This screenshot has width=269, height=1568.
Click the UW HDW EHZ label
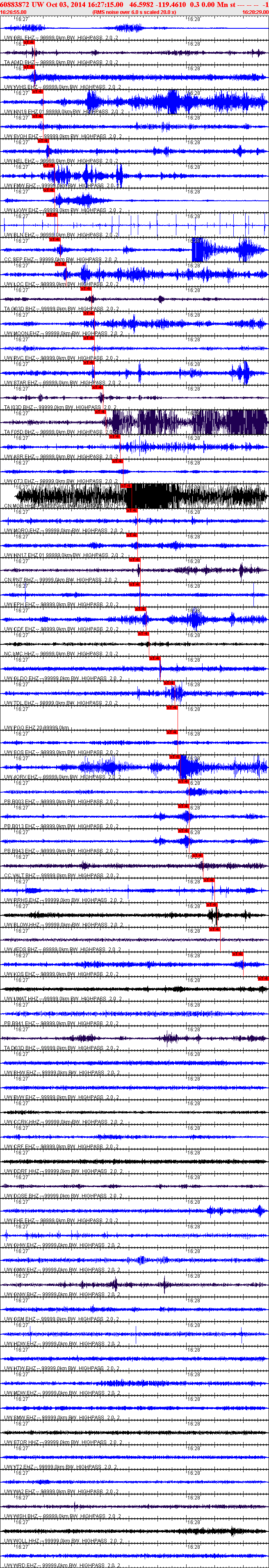tap(62, 1344)
